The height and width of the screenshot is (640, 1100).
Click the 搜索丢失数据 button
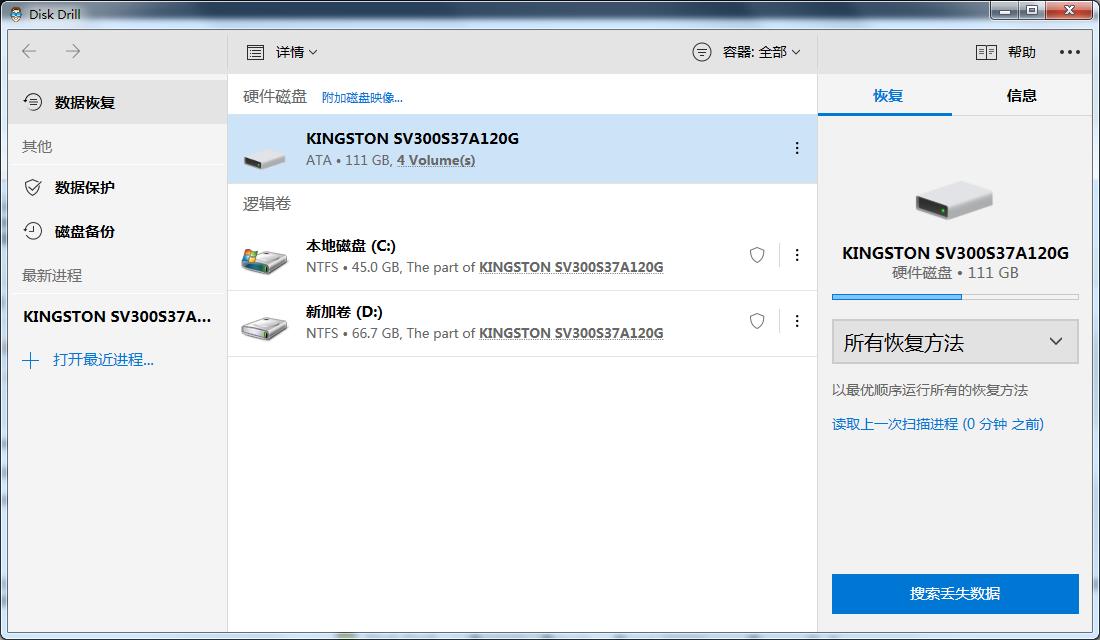point(955,594)
